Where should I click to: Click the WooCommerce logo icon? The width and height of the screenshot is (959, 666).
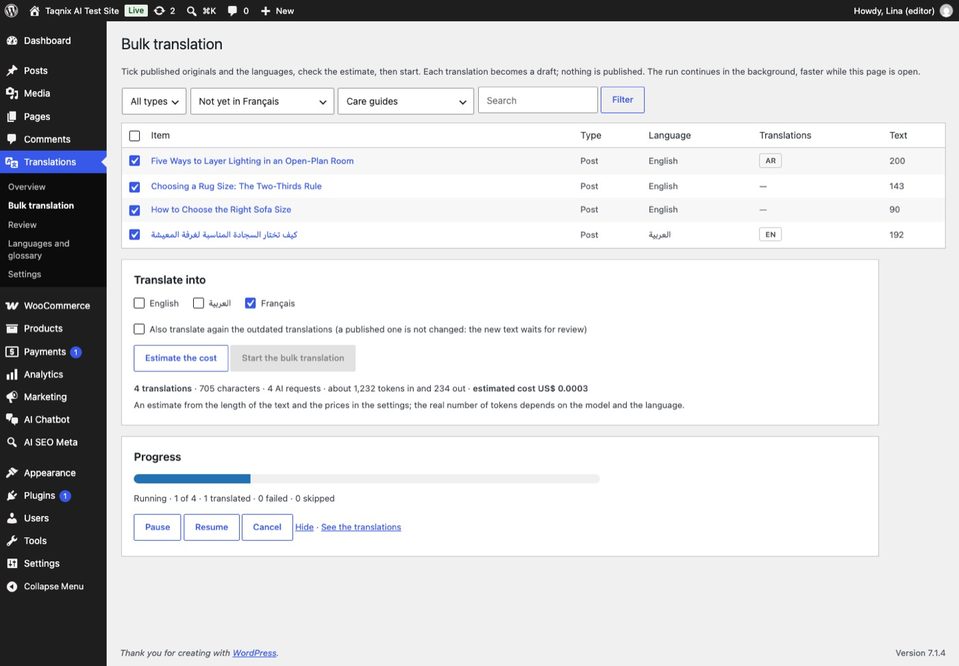[12, 306]
